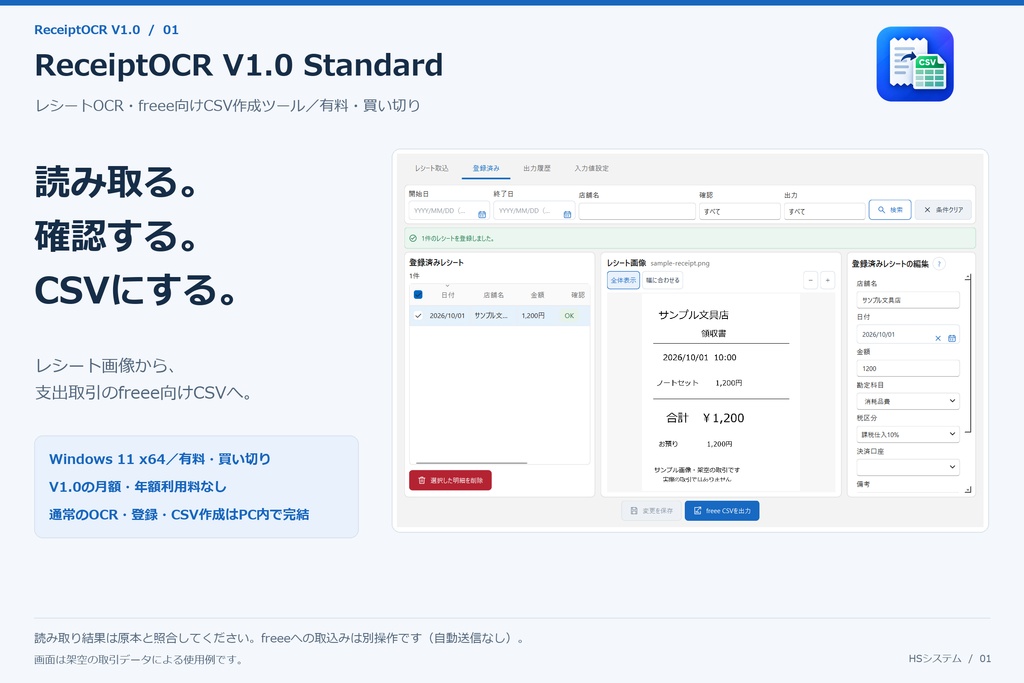Click the 確認 column header in list
This screenshot has height=683, width=1024.
click(578, 295)
